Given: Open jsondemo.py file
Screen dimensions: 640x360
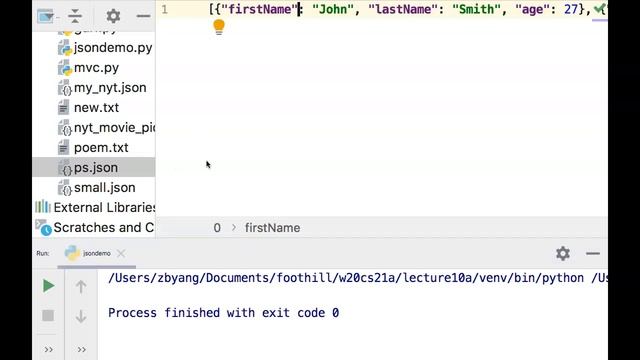Looking at the screenshot, I should pyautogui.click(x=105, y=48).
